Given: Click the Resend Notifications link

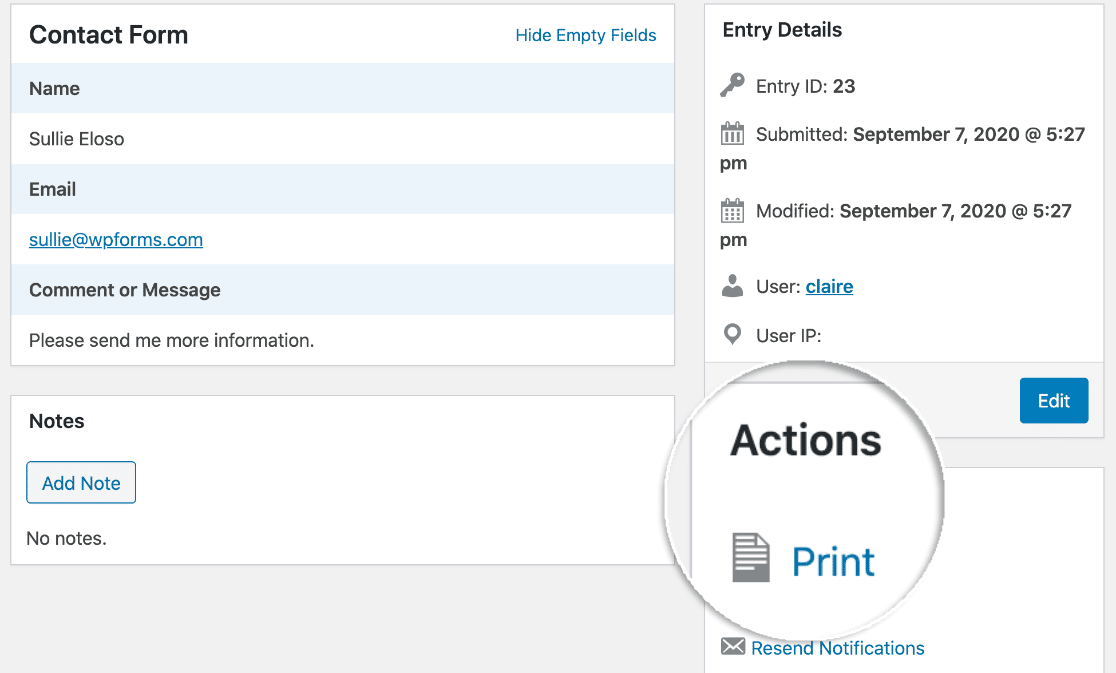Looking at the screenshot, I should (838, 648).
